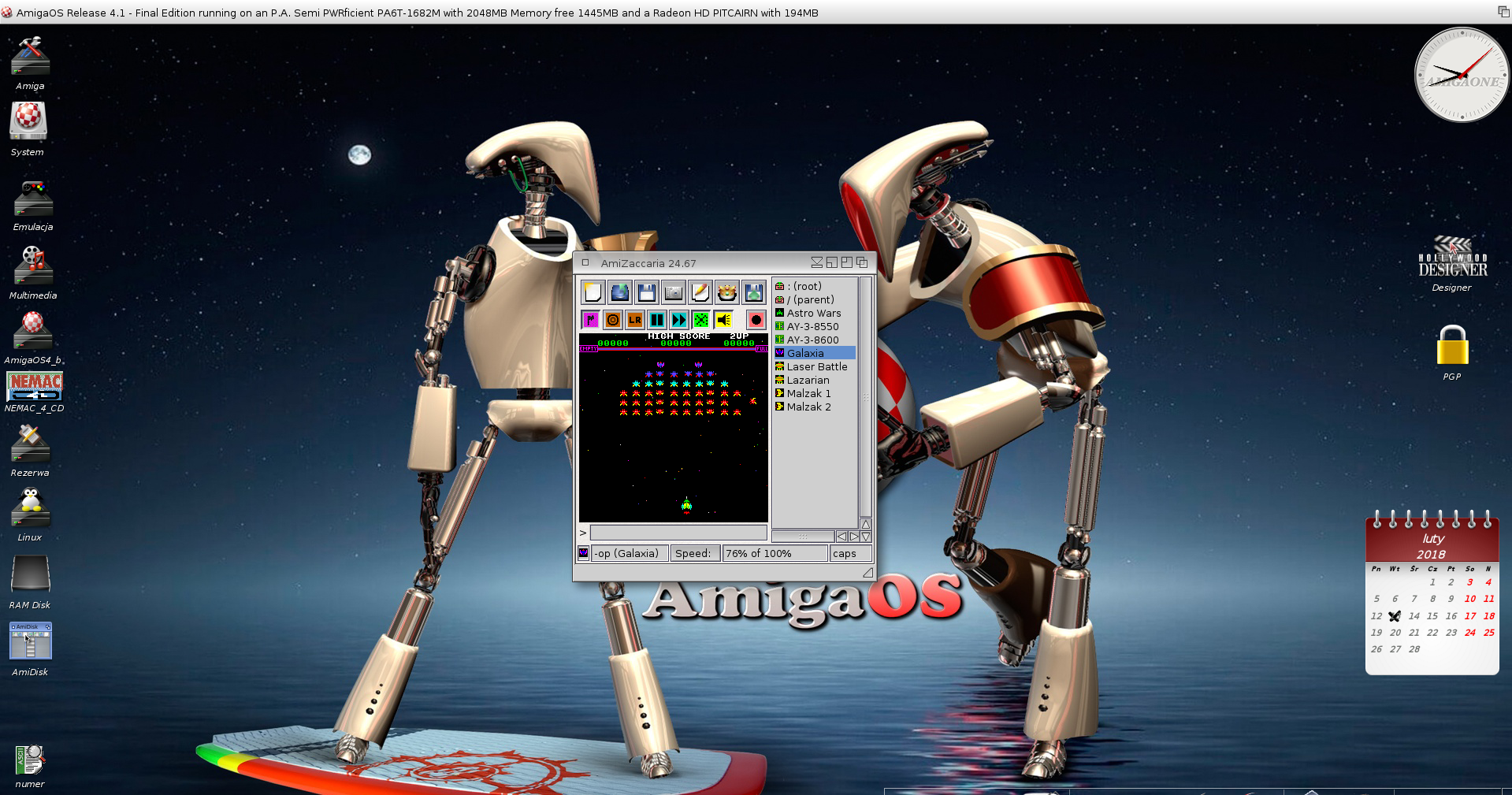This screenshot has height=795, width=1512.
Task: Toggle the orange LR swap button
Action: pos(635,319)
